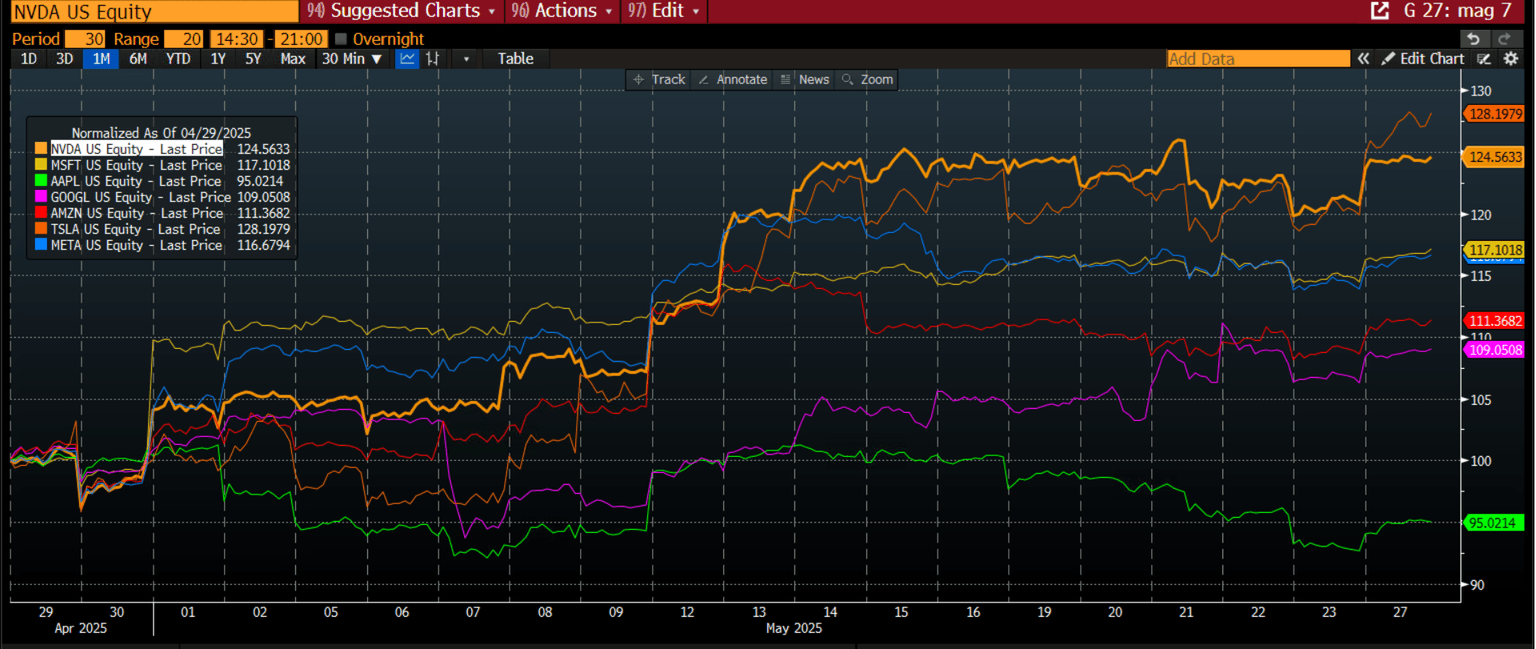
Task: Expand the chart type dropdown arrow
Action: (x=466, y=58)
